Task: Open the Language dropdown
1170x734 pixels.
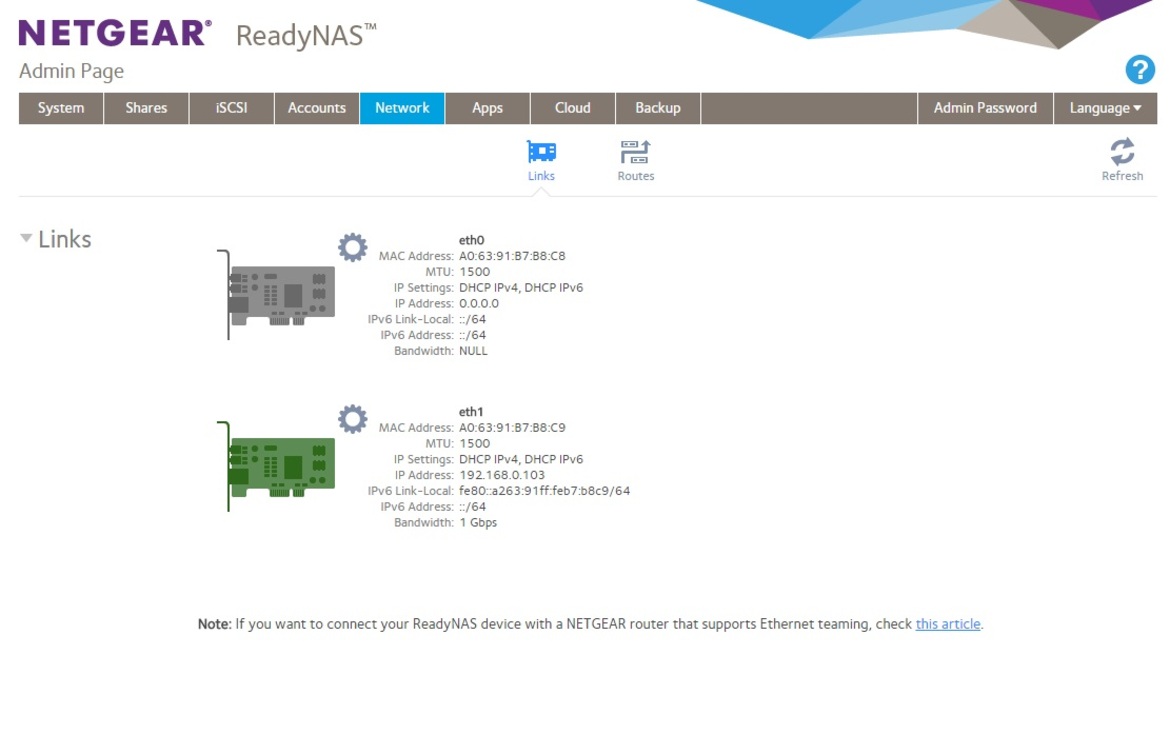Action: tap(1105, 108)
